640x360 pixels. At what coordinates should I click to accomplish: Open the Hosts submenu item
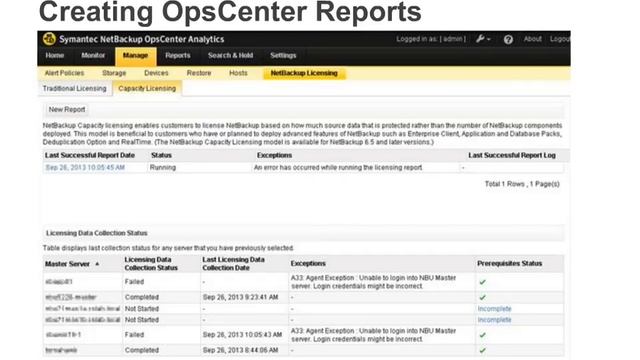pos(238,73)
